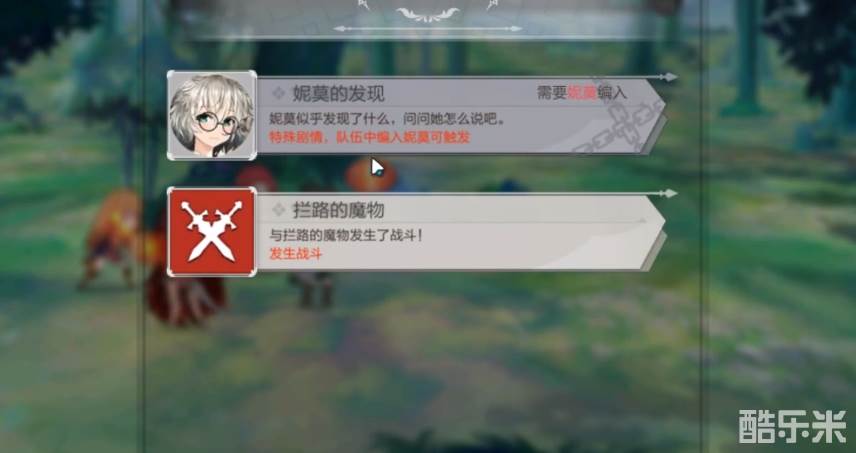Viewport: 856px width, 453px height.
Task: Click red 发生战斗 outcome text
Action: [295, 253]
